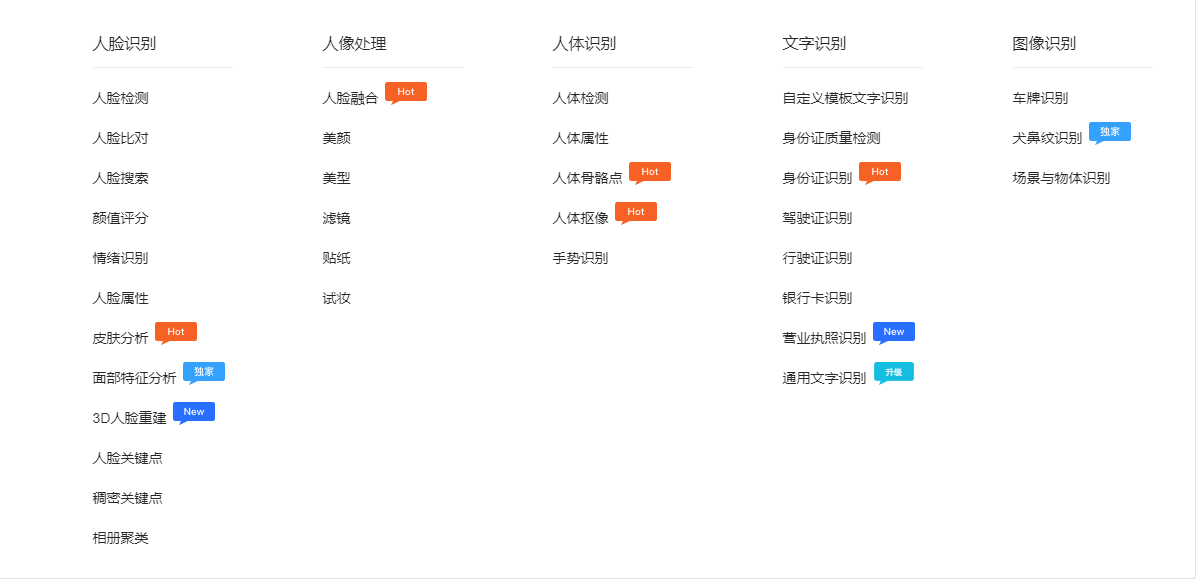
Task: Open the 手势识别 link
Action: point(580,258)
